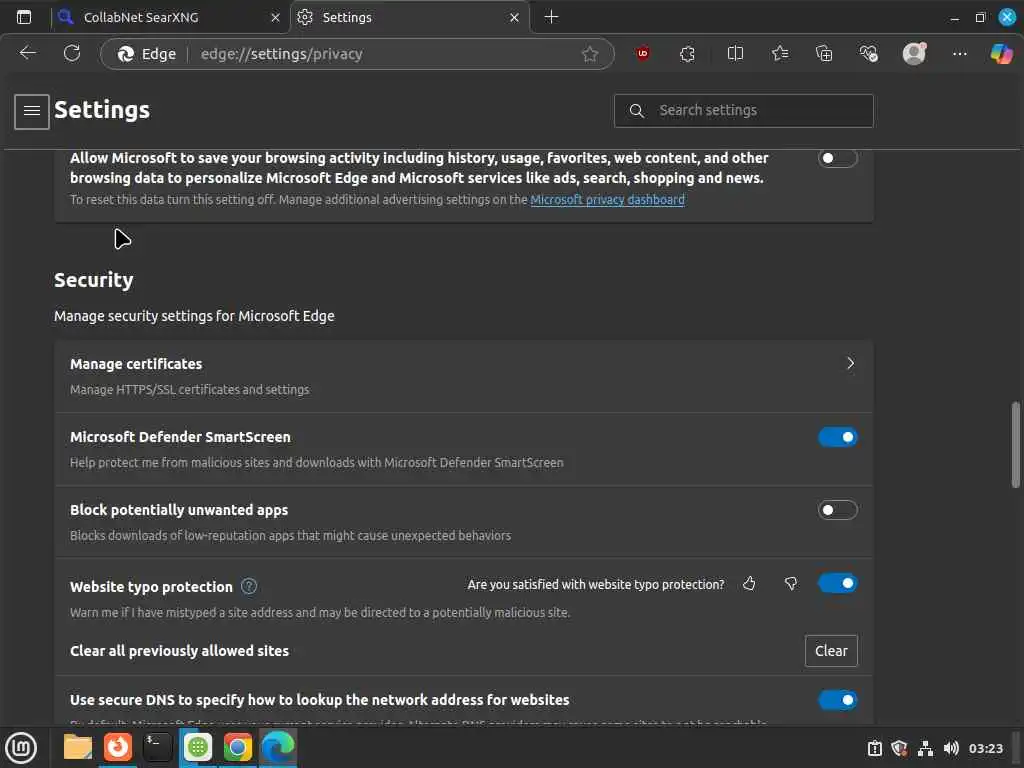The width and height of the screenshot is (1024, 768).
Task: Open the Linux Mint start menu
Action: 21,748
